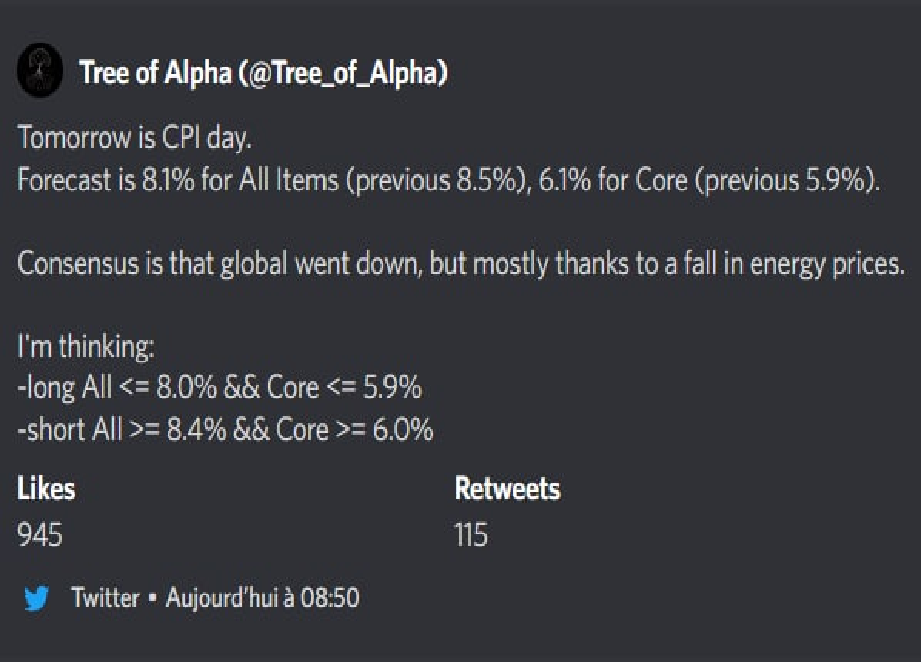This screenshot has height=662, width=921.
Task: Click 'Core <= 5.9%' in long line
Action: point(344,388)
